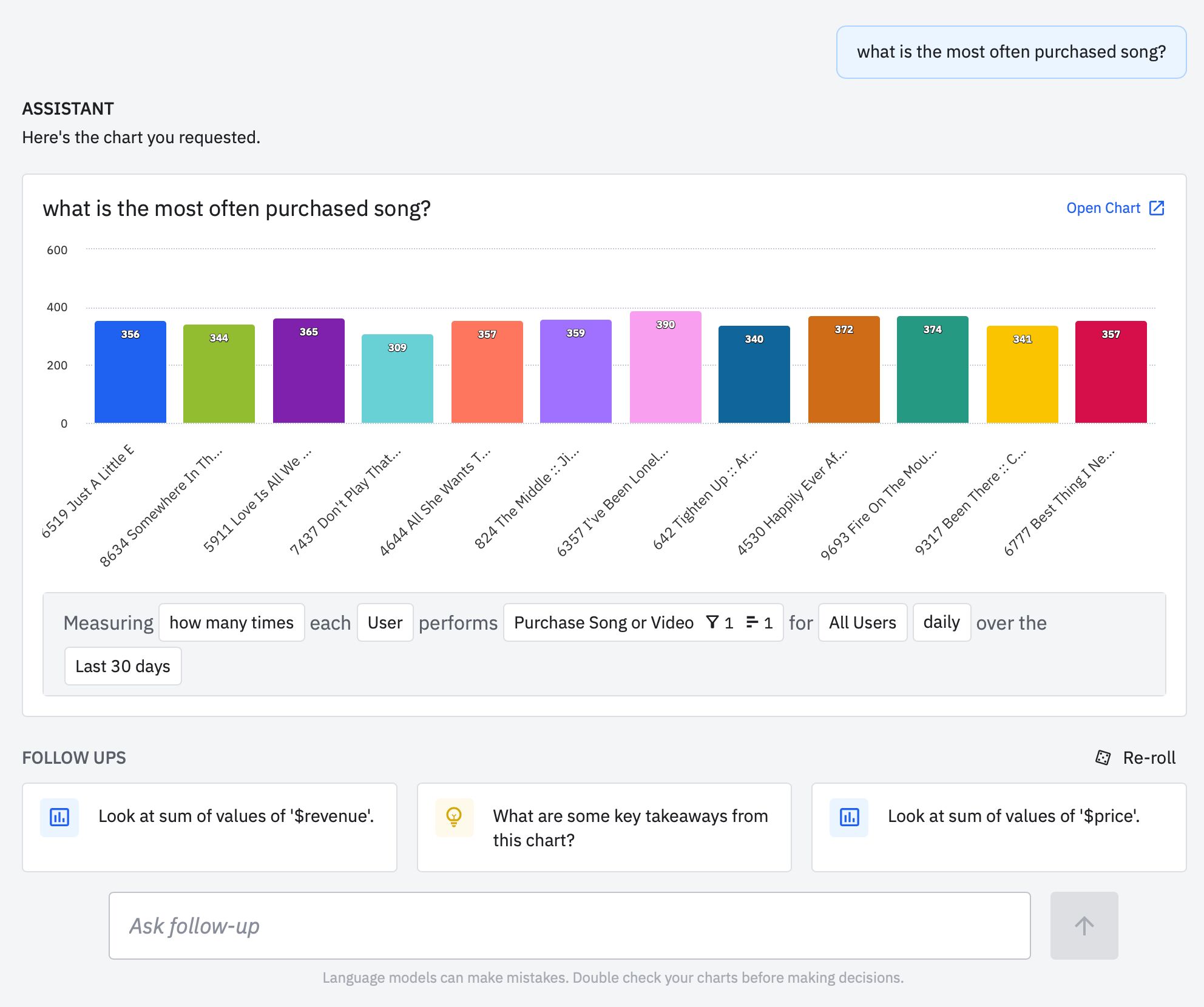This screenshot has width=1204, height=1007.
Task: Click the lightbulb icon in follow-ups
Action: (x=452, y=815)
